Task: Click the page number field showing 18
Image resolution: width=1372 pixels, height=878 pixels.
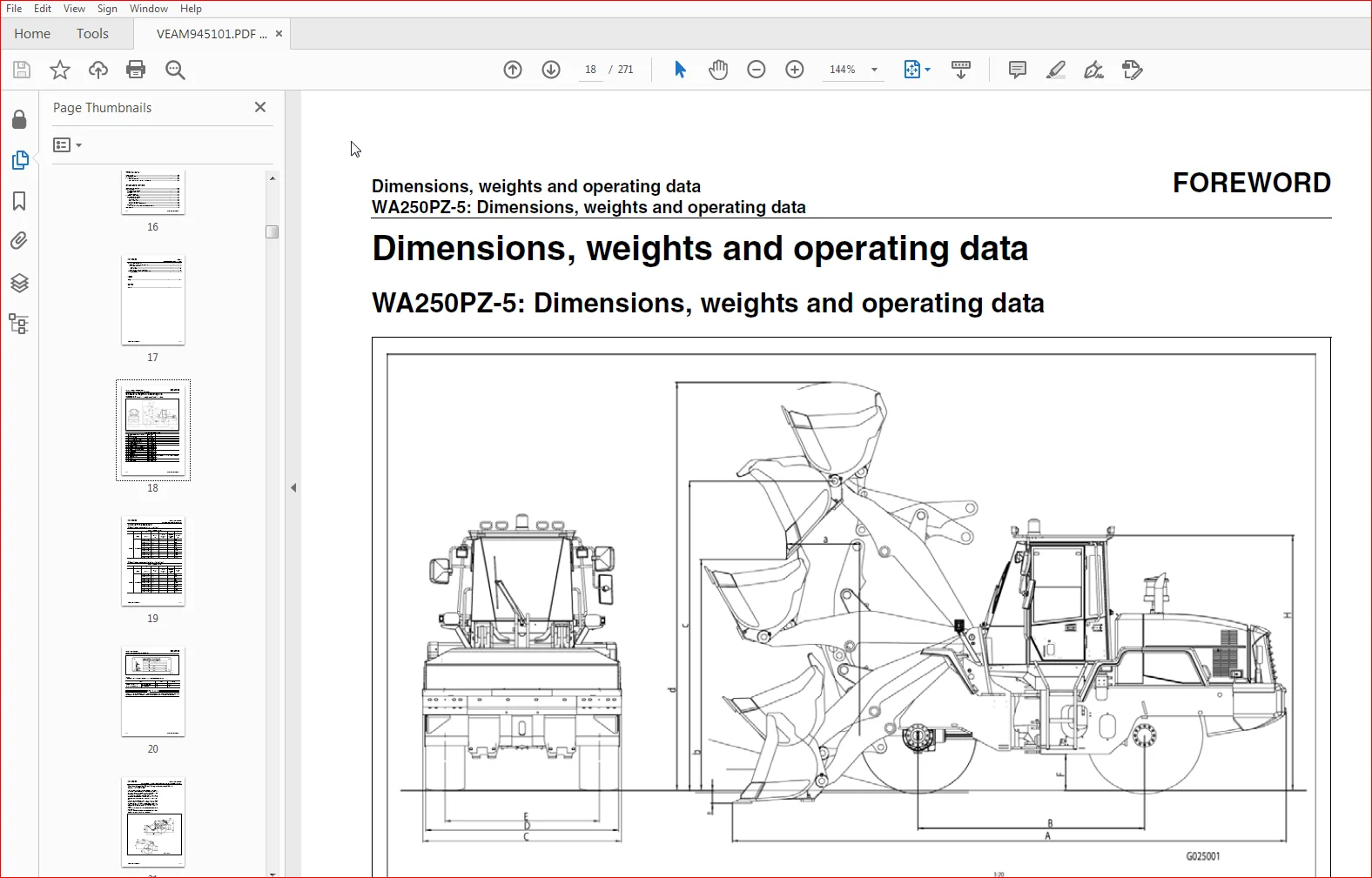Action: (x=591, y=70)
